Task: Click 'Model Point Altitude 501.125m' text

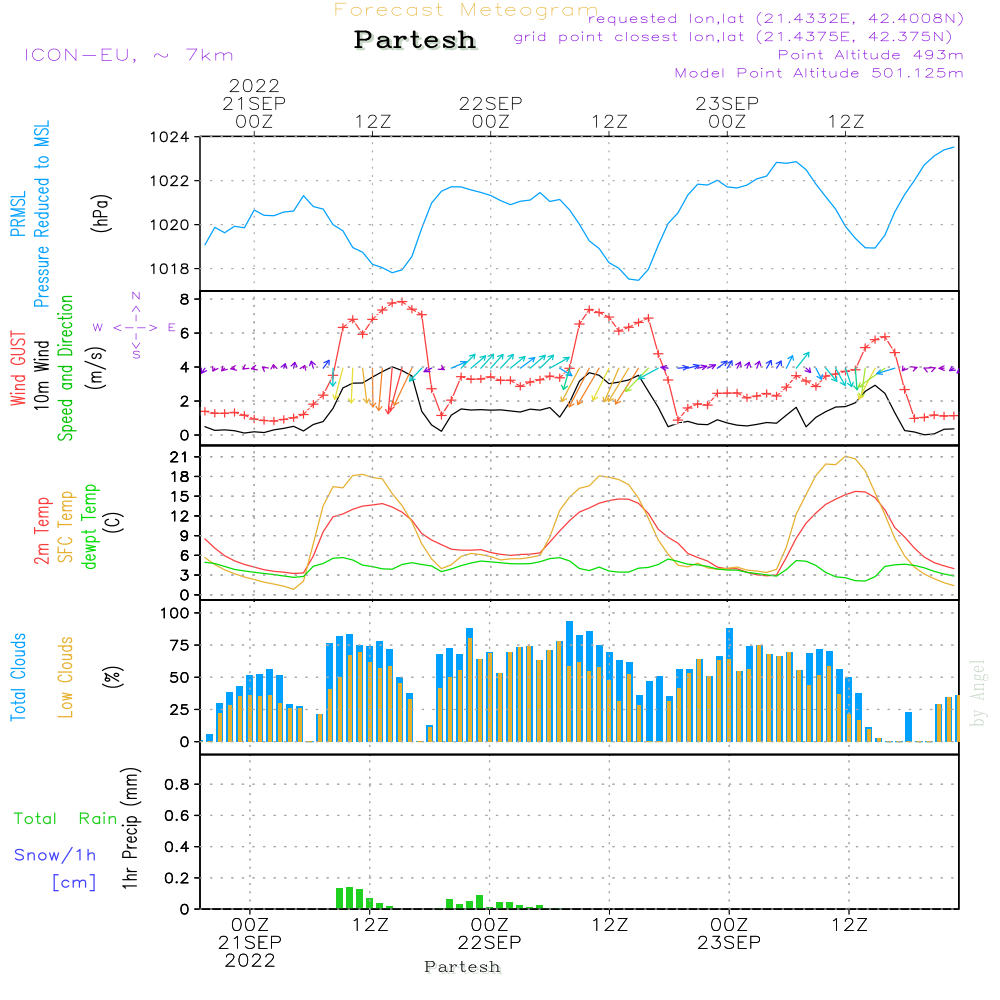Action: 819,73
